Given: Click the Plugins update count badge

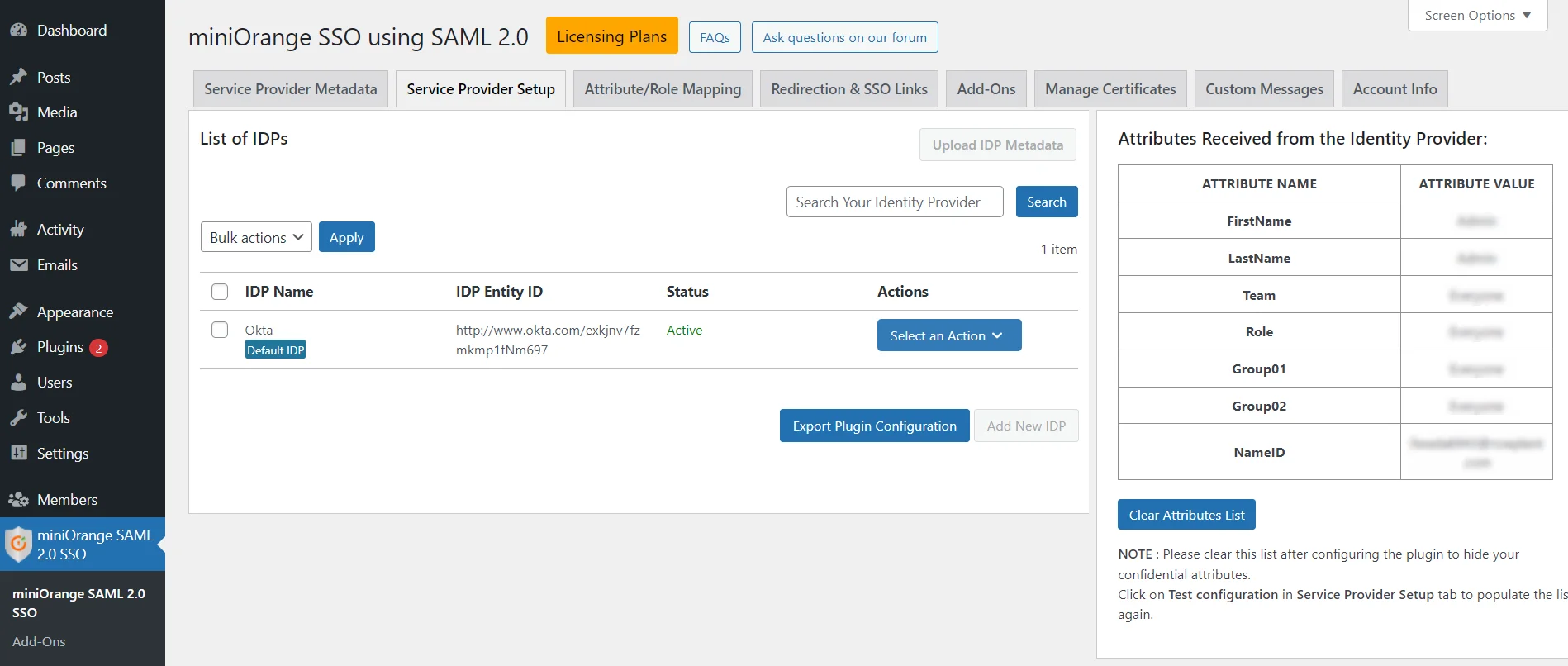Looking at the screenshot, I should click(98, 348).
